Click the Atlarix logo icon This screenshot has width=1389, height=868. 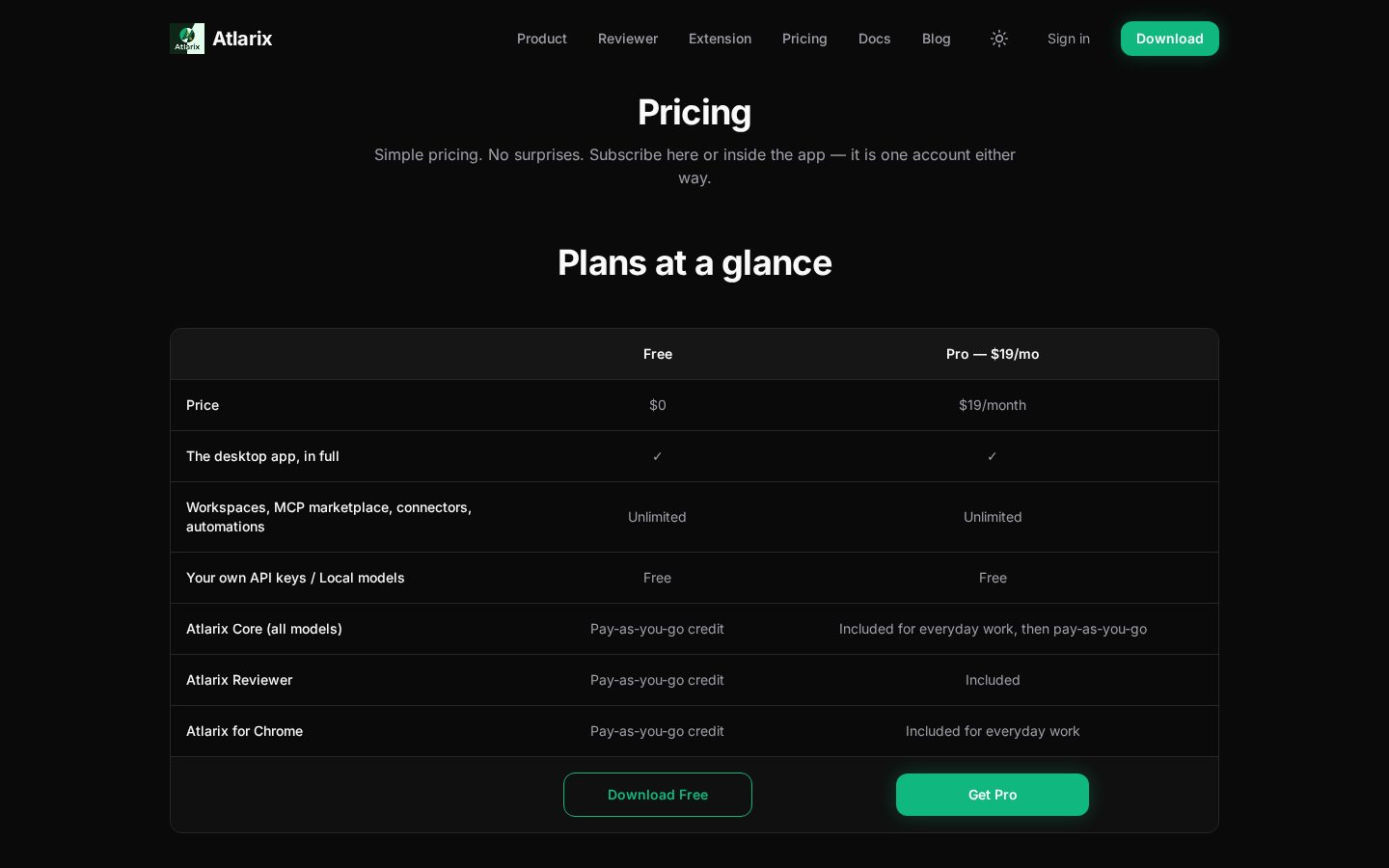187,39
